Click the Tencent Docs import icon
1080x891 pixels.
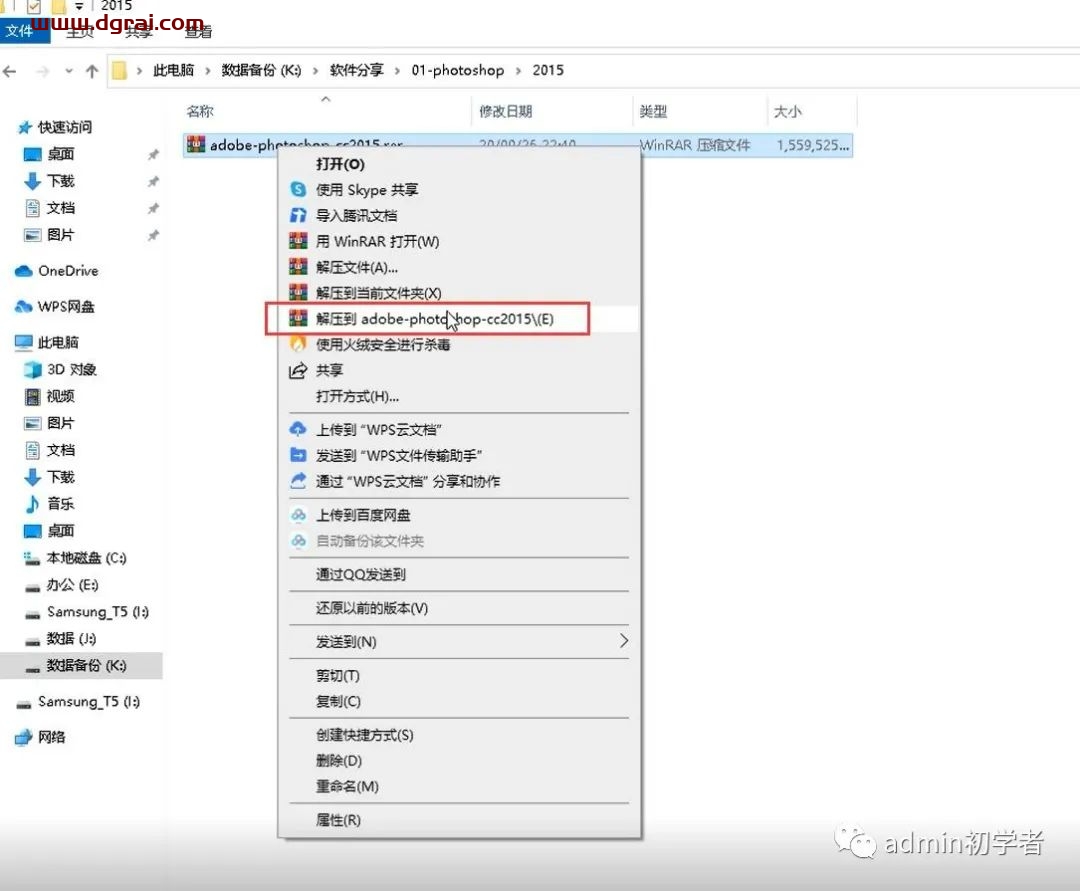298,216
